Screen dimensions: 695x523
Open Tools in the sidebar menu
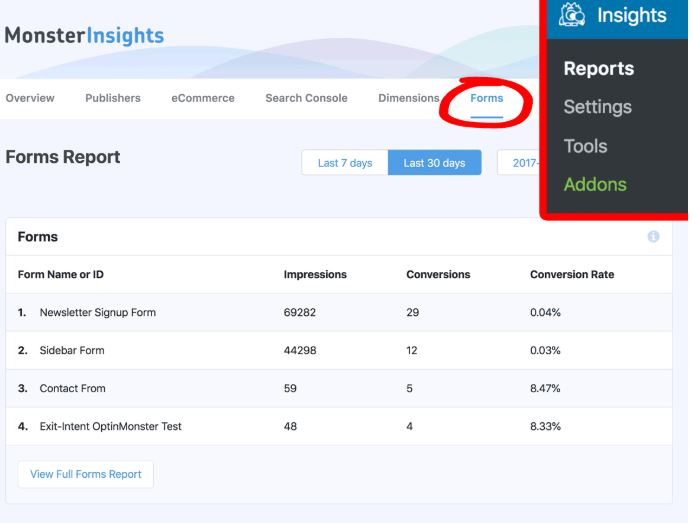tap(585, 146)
